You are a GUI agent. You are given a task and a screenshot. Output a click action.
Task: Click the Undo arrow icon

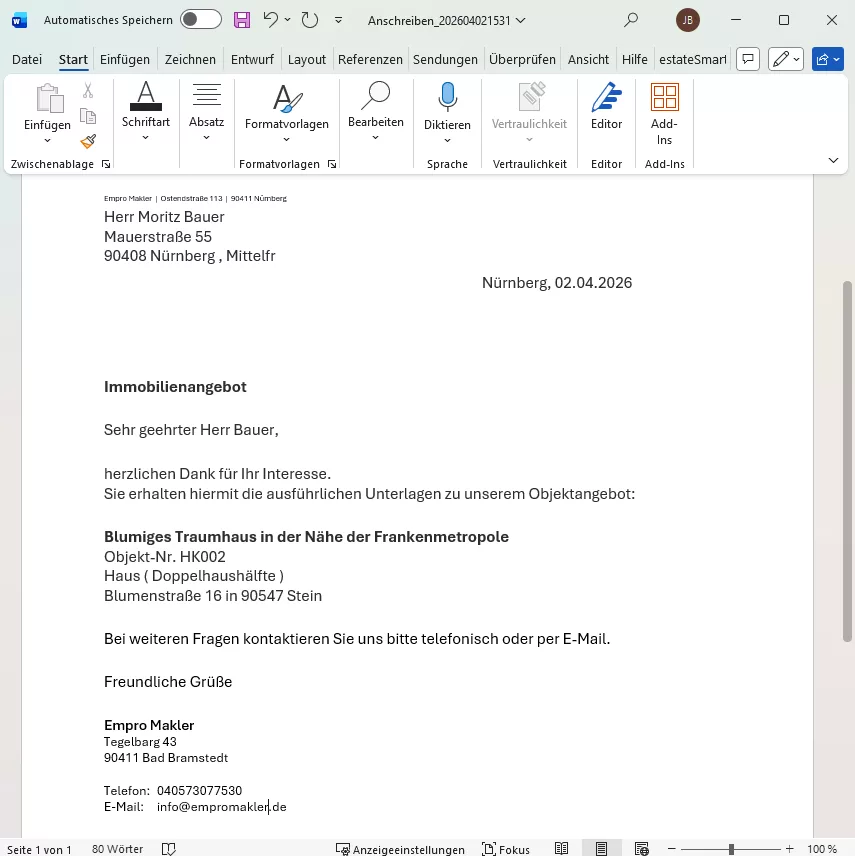pos(270,20)
